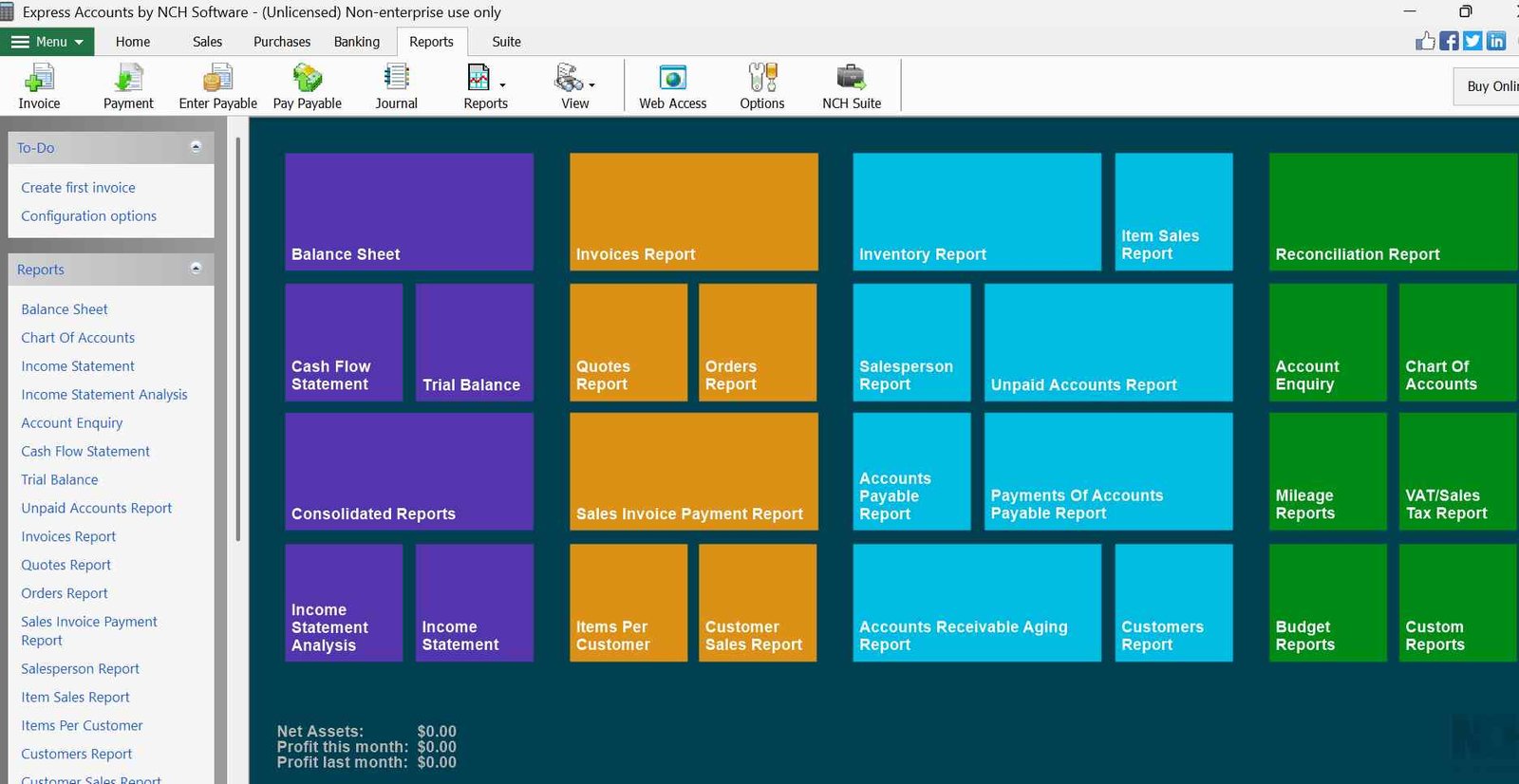Click the Create first invoice link
Screen dimensions: 1519x784
point(78,188)
